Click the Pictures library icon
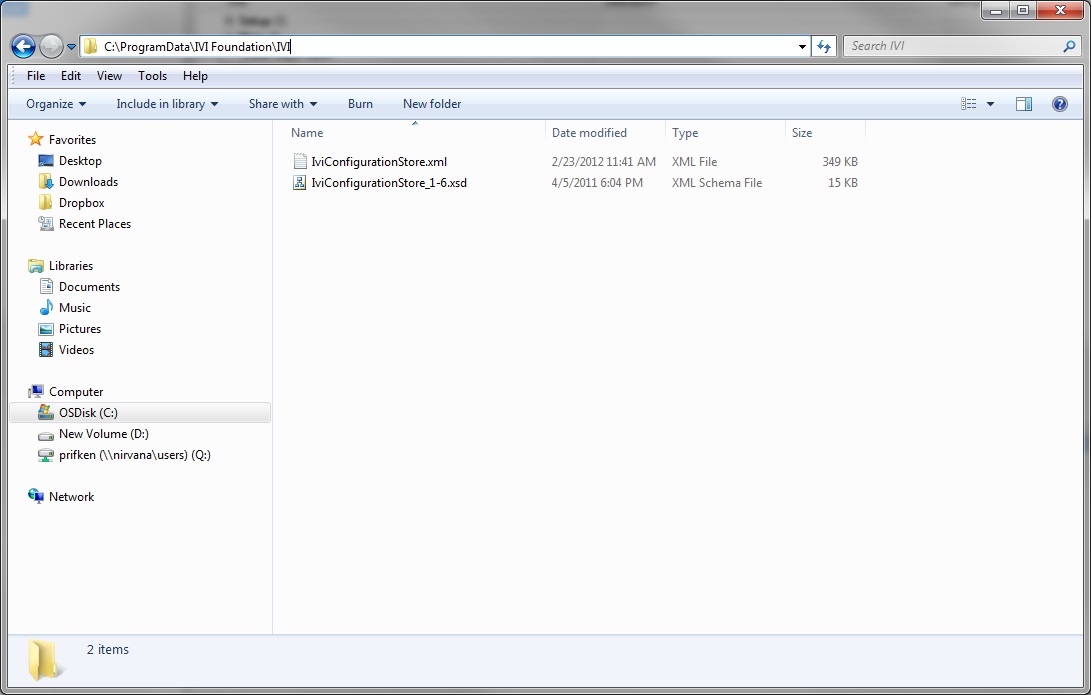This screenshot has width=1091, height=695. pyautogui.click(x=46, y=329)
